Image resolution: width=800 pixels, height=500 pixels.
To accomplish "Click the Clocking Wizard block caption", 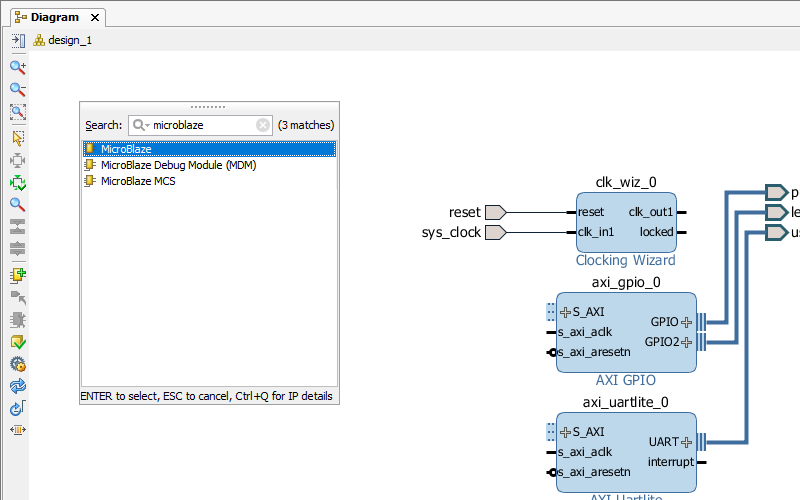I will pos(626,260).
